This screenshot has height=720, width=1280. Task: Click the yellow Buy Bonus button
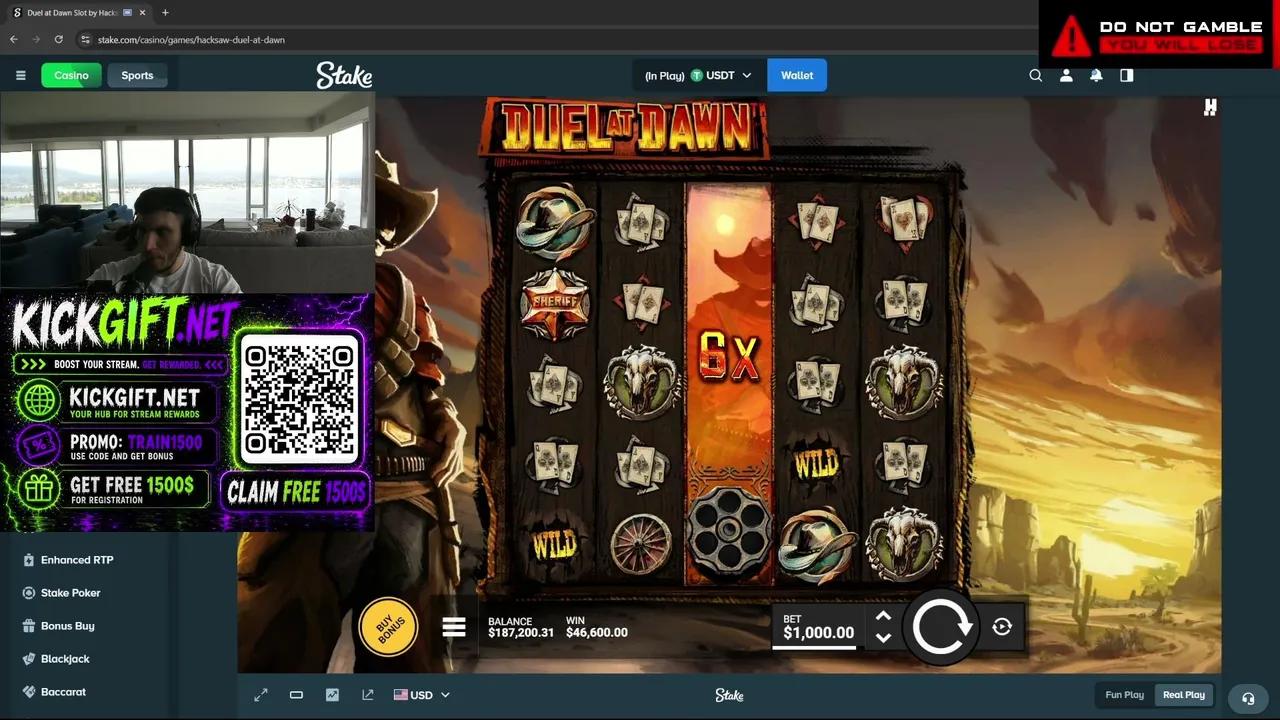pyautogui.click(x=389, y=627)
